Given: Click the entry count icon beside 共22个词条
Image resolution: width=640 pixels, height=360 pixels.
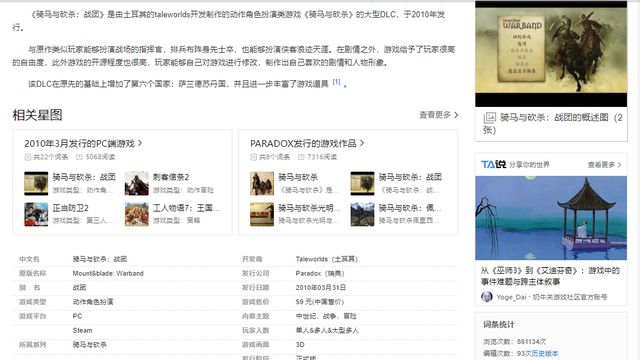Looking at the screenshot, I should click(x=28, y=157).
